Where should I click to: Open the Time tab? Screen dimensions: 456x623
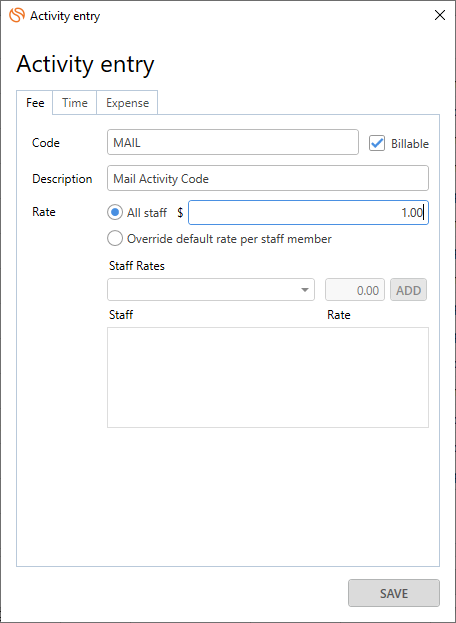point(75,103)
